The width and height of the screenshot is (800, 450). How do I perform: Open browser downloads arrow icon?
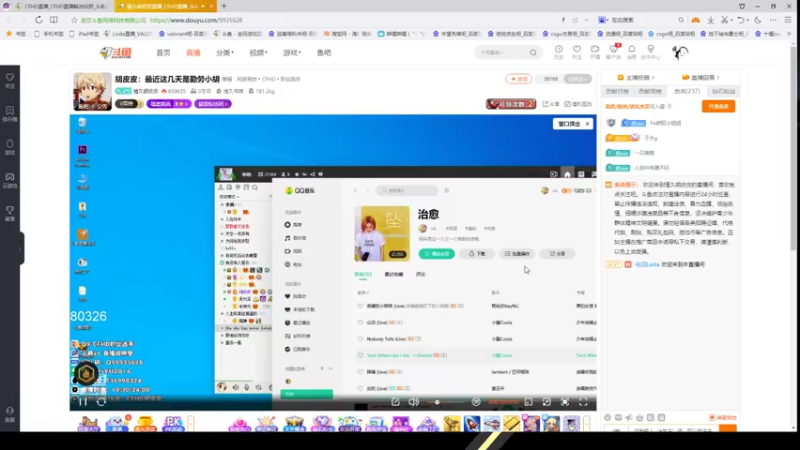pyautogui.click(x=711, y=20)
